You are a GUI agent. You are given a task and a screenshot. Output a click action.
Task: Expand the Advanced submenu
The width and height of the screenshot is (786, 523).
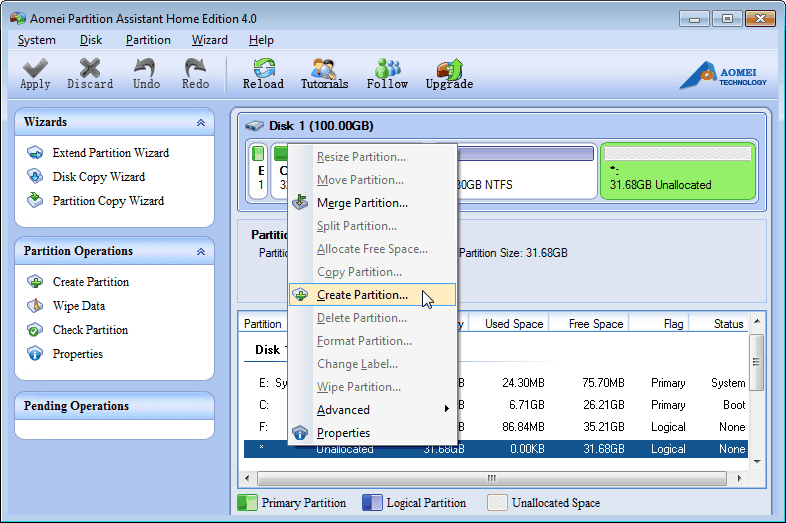pos(372,410)
